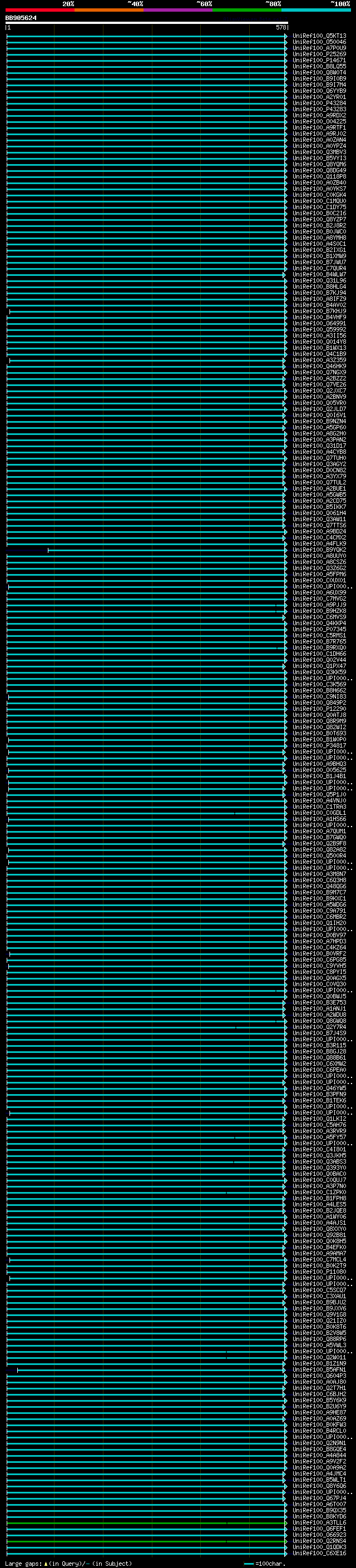Click the =100char. scale legend
356x1568 pixels.
(x=265, y=1563)
